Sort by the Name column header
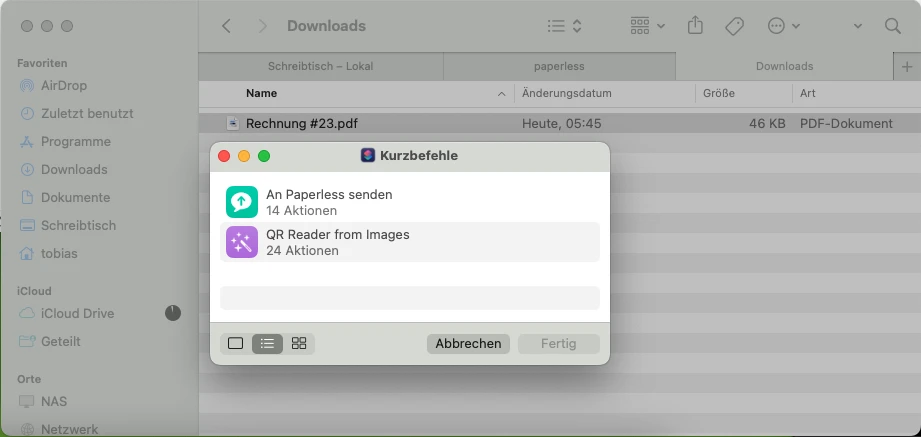Viewport: 921px width, 437px height. [x=261, y=93]
